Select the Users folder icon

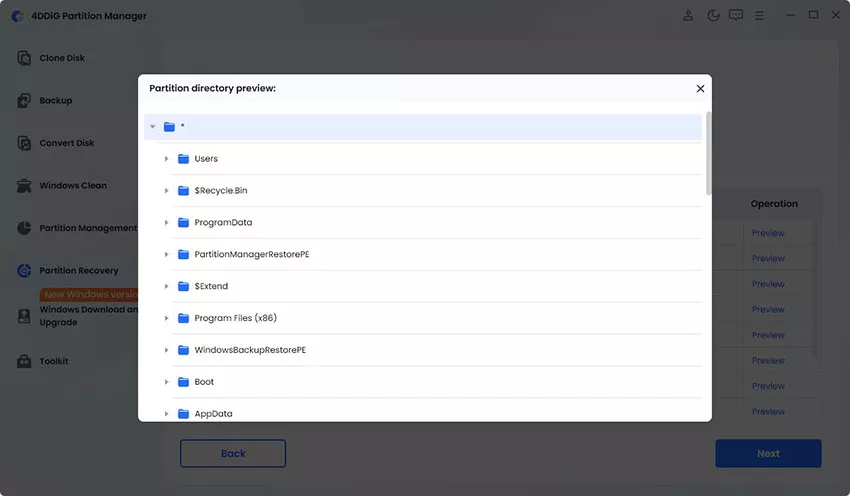click(183, 159)
